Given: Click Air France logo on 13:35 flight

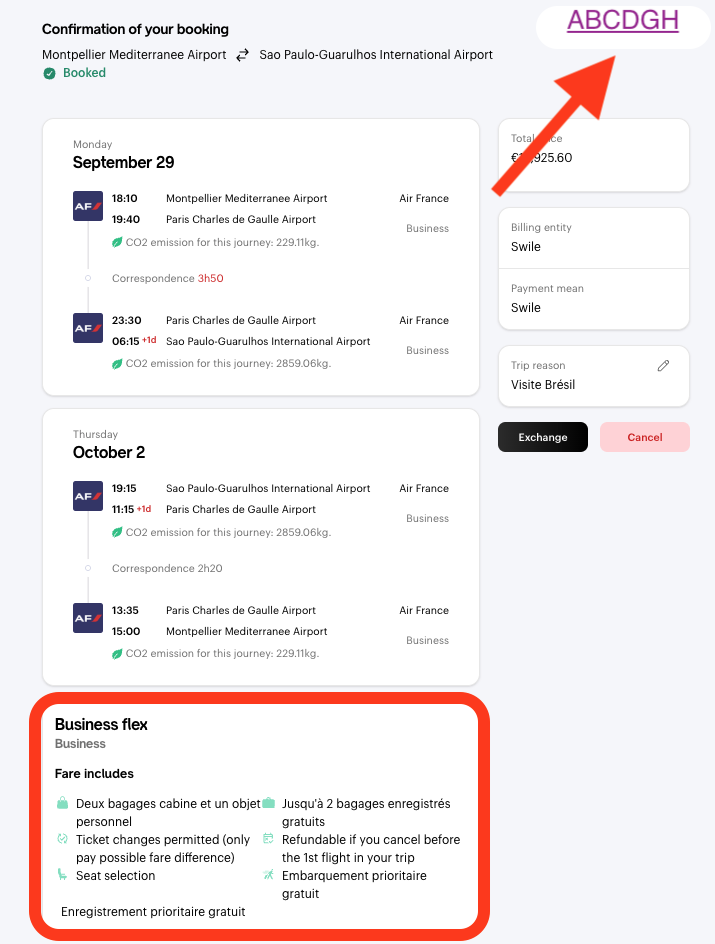Looking at the screenshot, I should coord(88,618).
